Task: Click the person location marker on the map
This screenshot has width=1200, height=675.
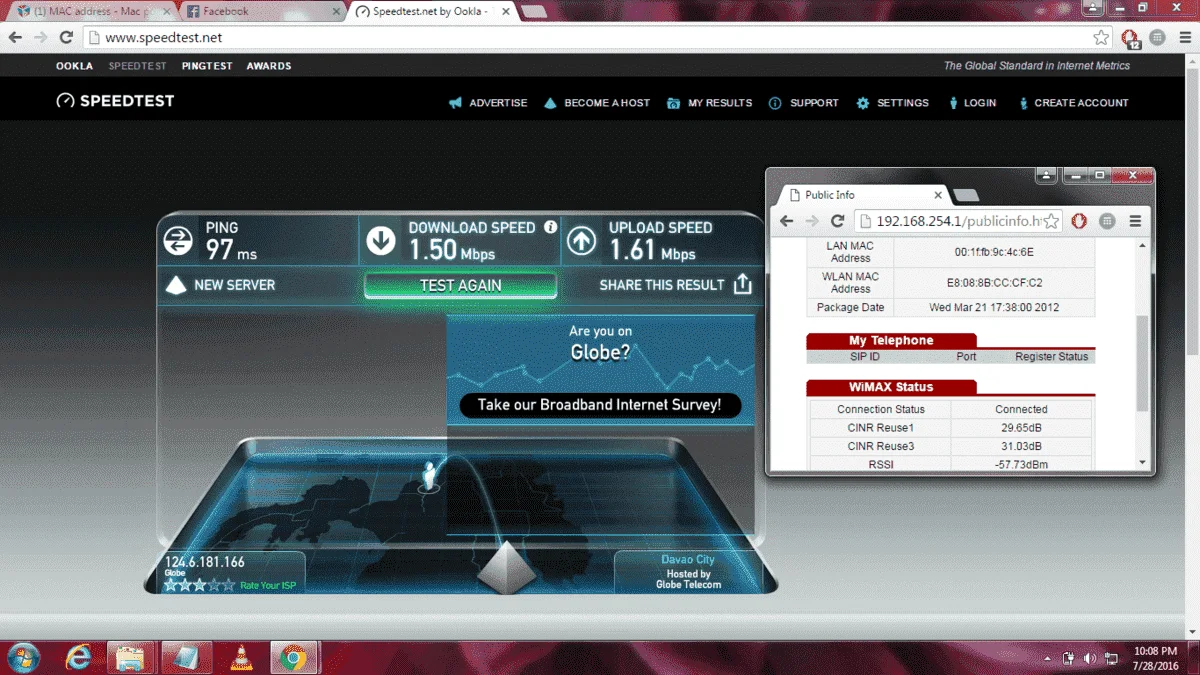Action: point(430,475)
